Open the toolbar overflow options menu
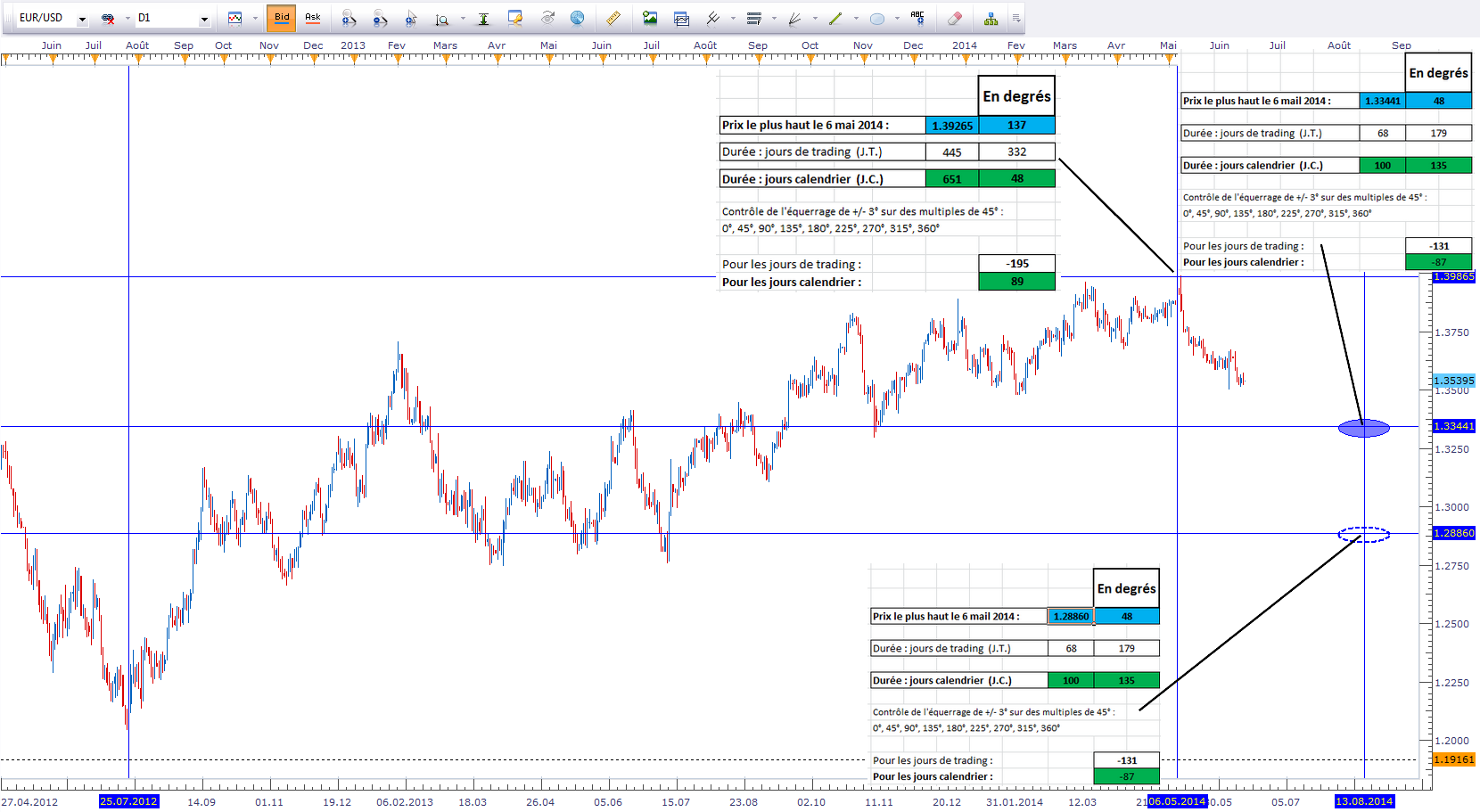Viewport: 1480px width, 812px height. coord(1015,18)
